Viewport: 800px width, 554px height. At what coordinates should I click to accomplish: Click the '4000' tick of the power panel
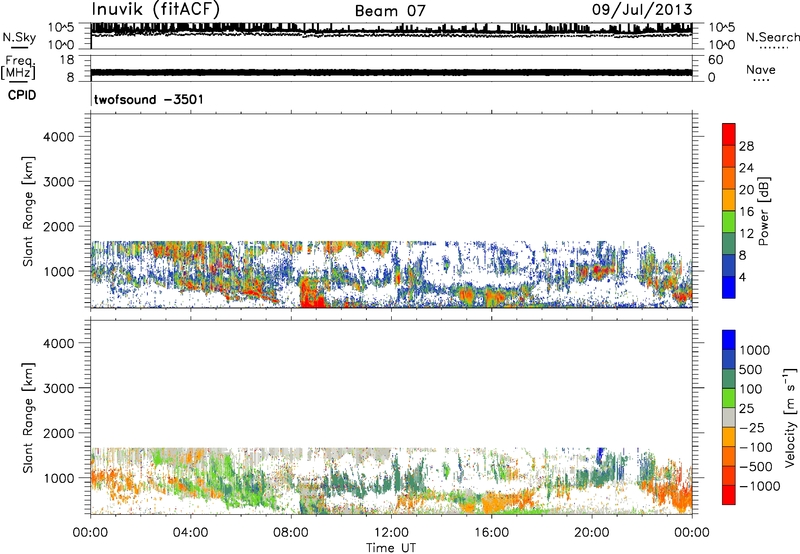[x=58, y=137]
